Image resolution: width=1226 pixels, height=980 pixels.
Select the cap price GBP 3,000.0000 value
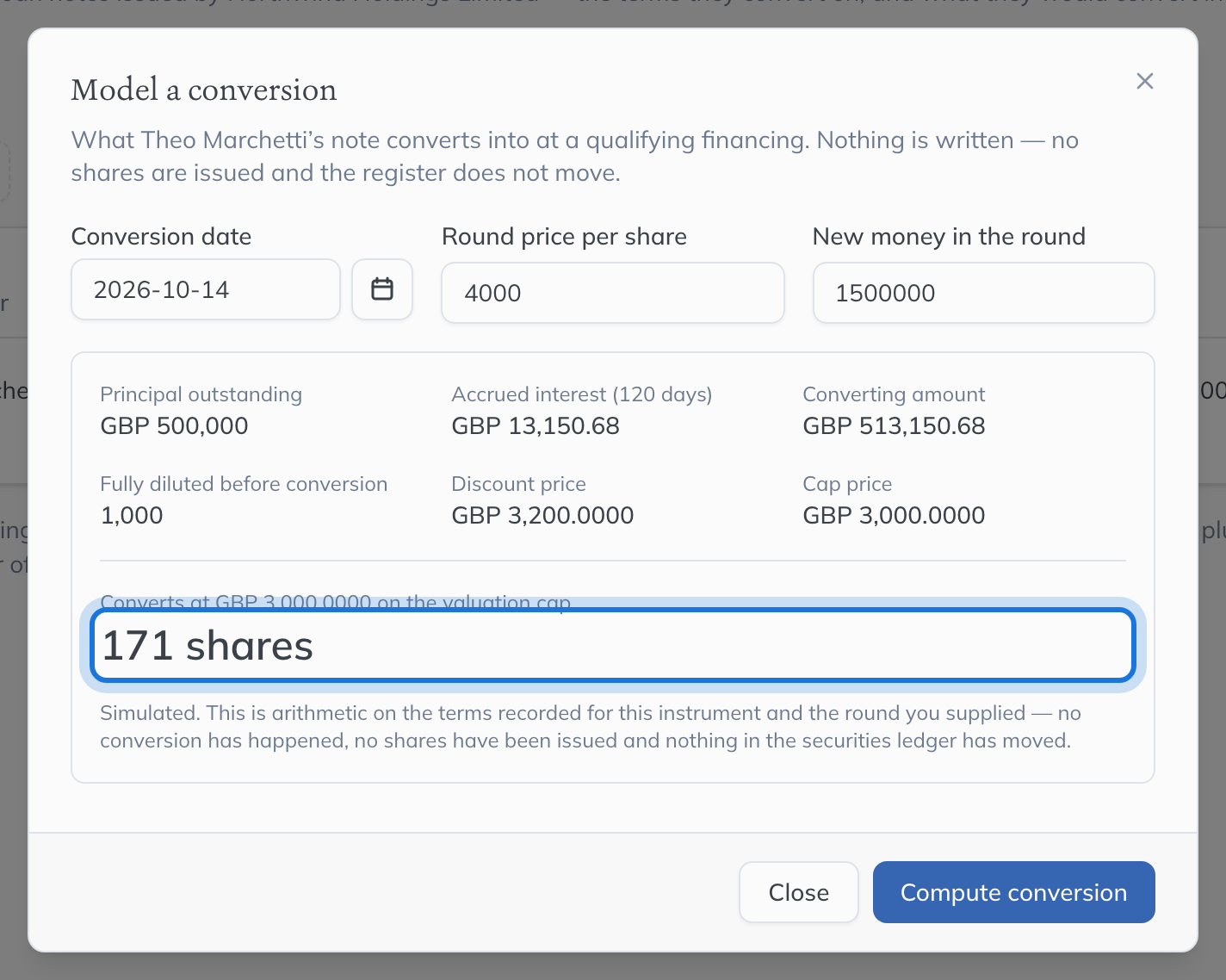(894, 515)
